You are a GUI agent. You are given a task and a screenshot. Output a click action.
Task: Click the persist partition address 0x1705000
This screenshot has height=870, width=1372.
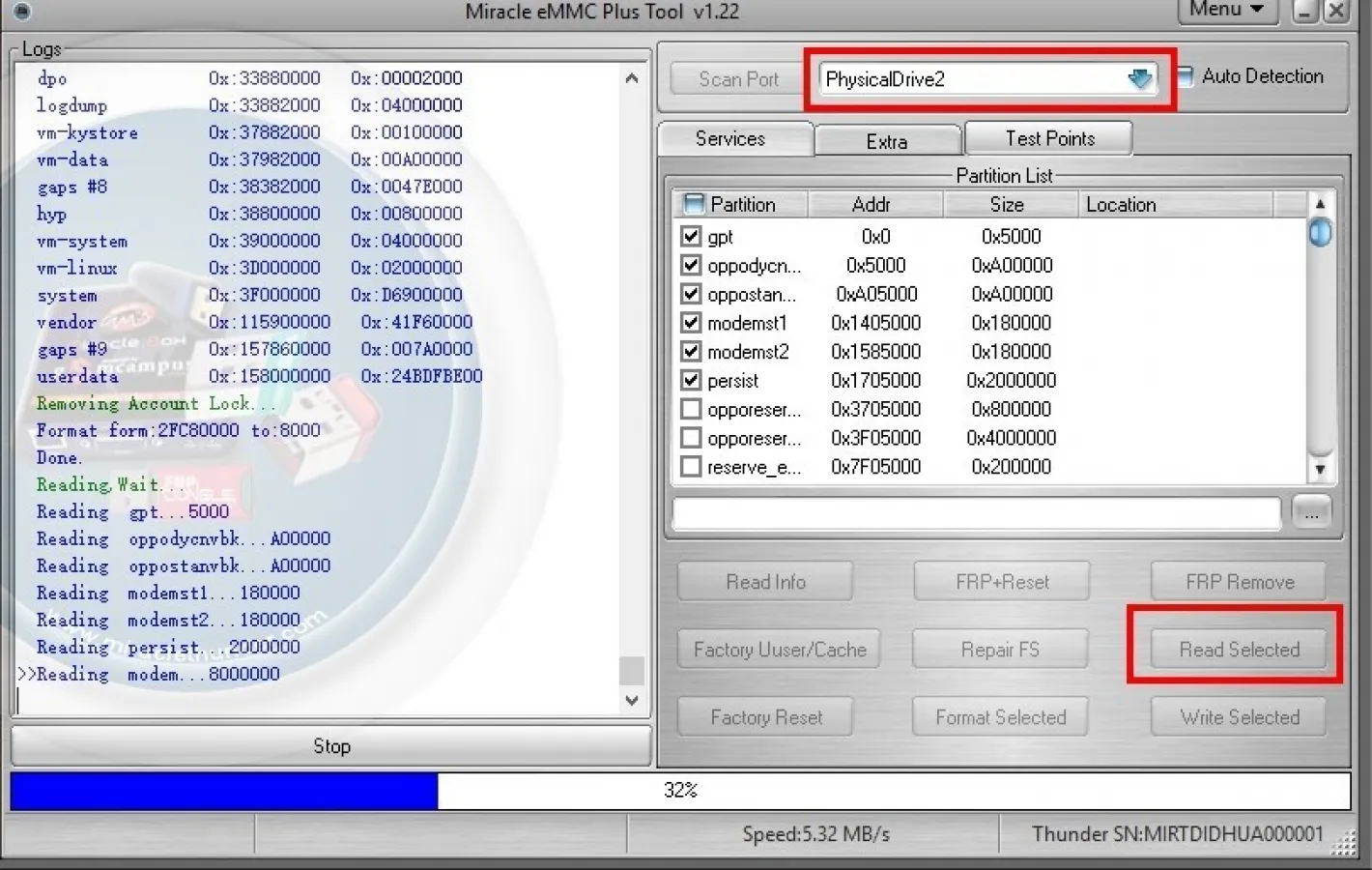point(875,381)
